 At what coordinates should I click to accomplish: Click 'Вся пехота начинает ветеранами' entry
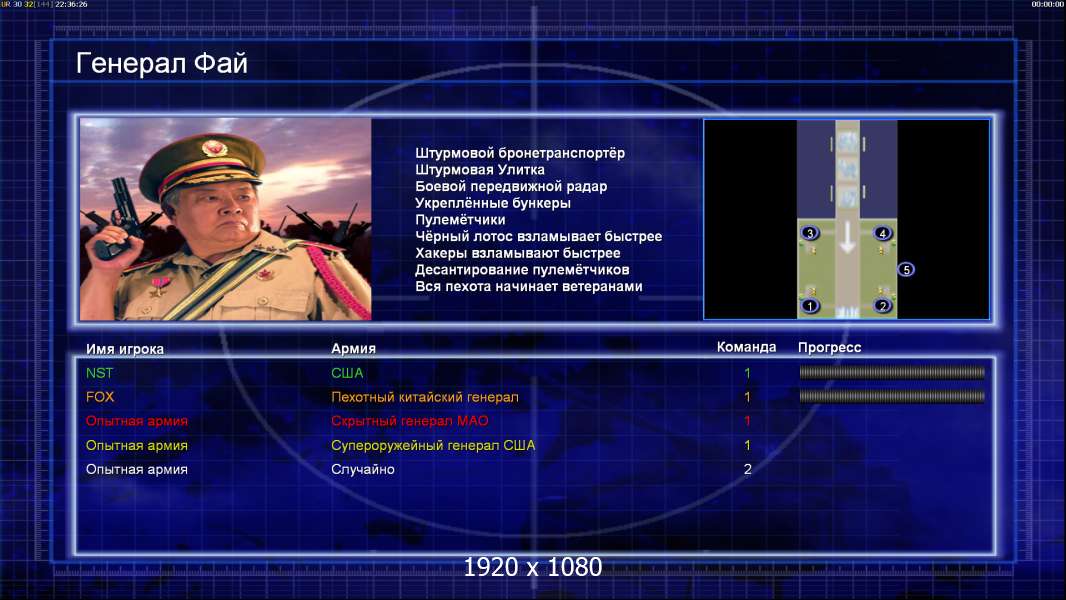529,286
